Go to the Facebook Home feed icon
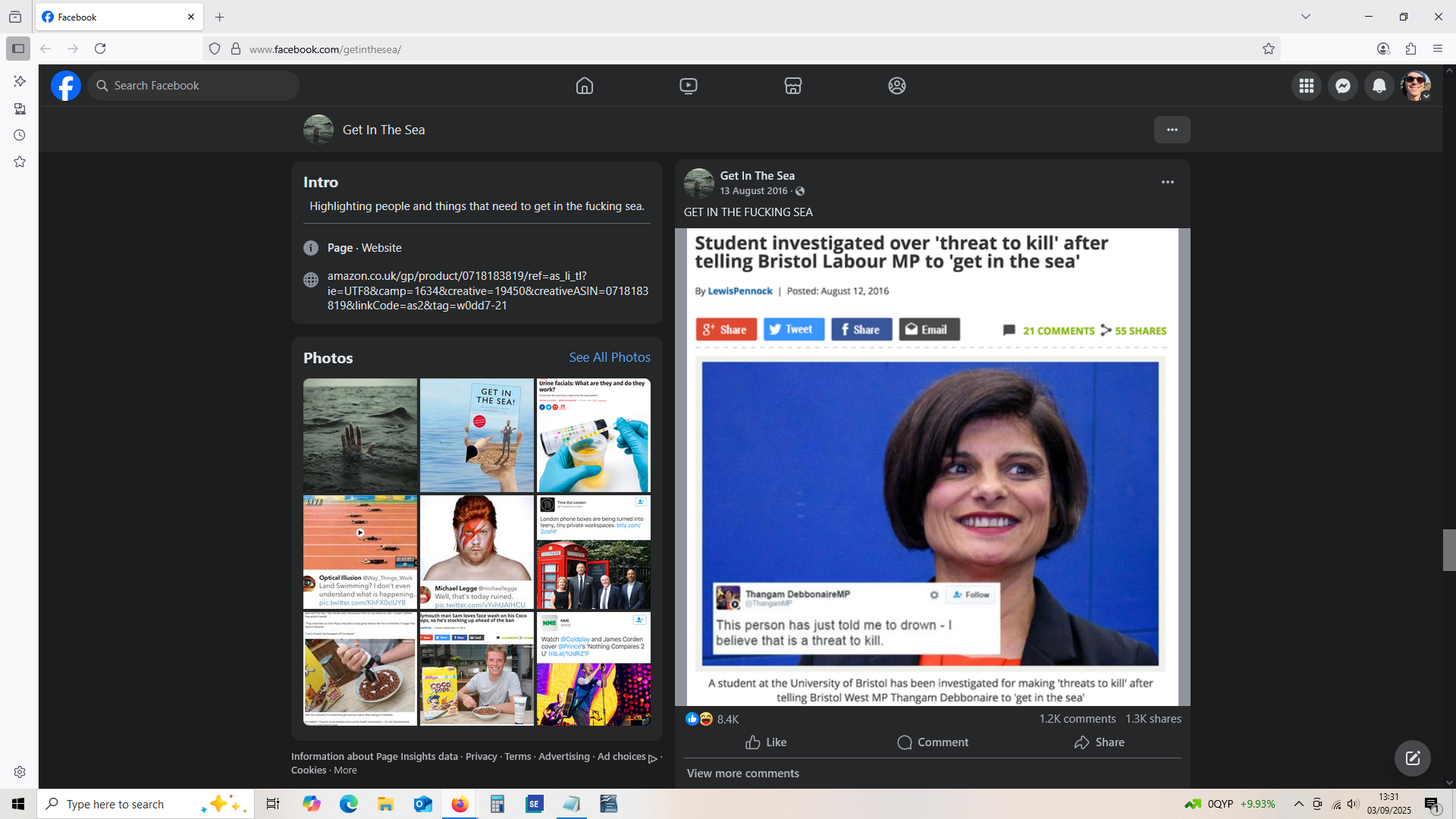1456x819 pixels. click(585, 86)
